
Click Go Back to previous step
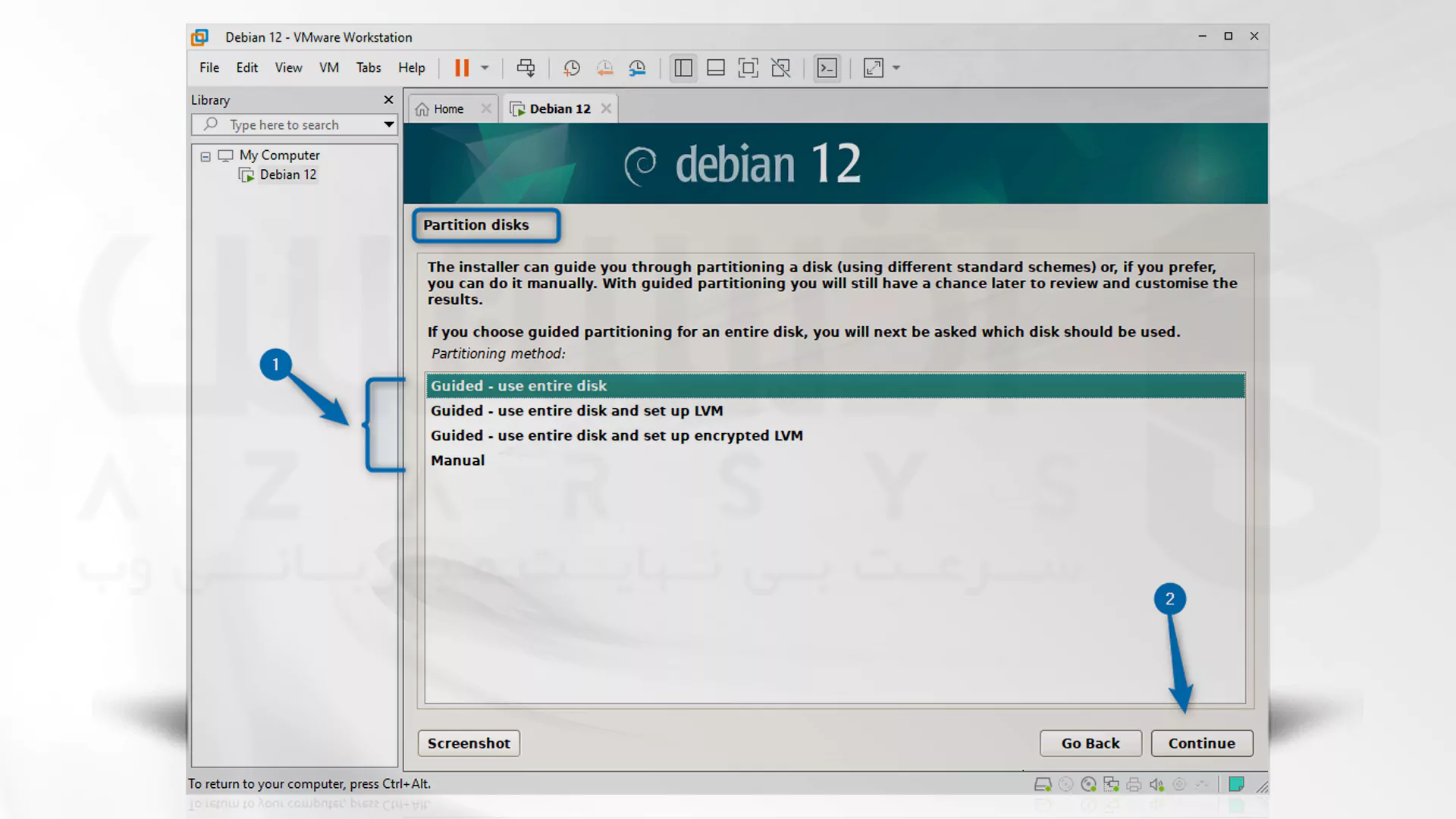coord(1091,742)
